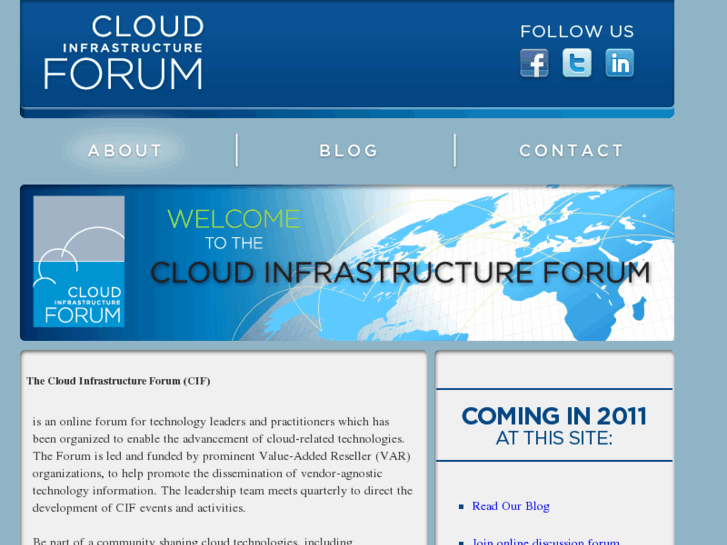Open the Twitter follow icon

point(577,63)
